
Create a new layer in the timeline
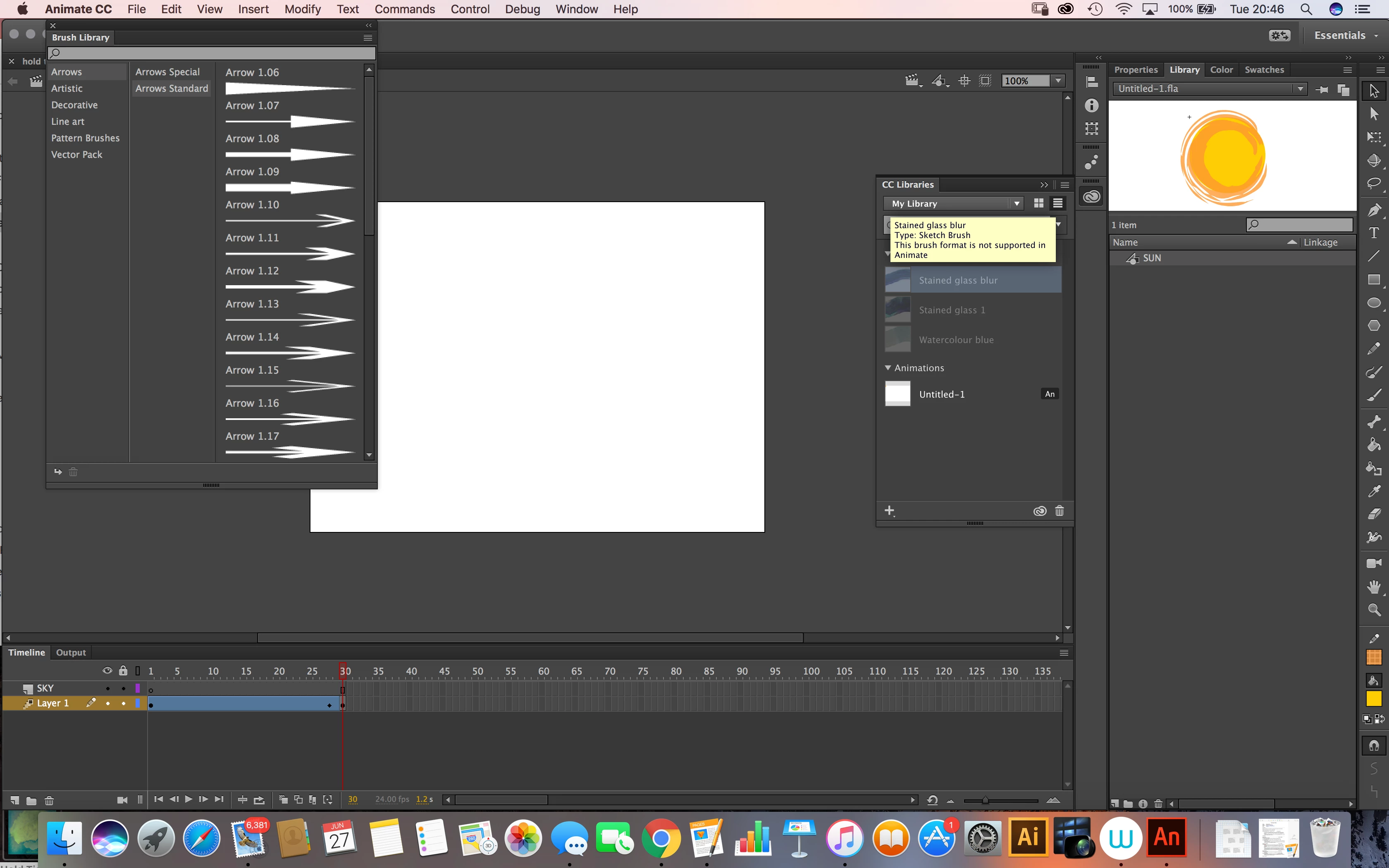(x=14, y=800)
